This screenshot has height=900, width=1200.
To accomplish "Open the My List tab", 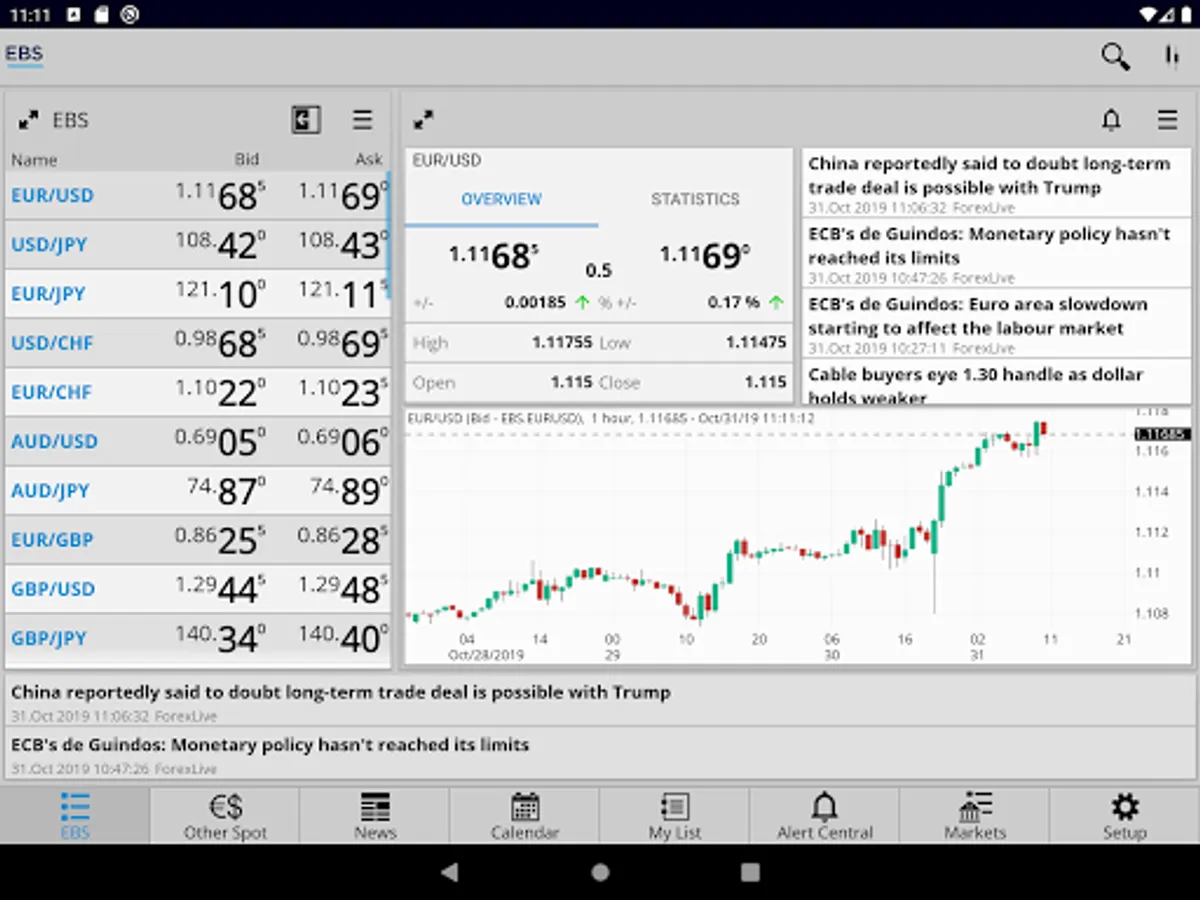I will (675, 815).
